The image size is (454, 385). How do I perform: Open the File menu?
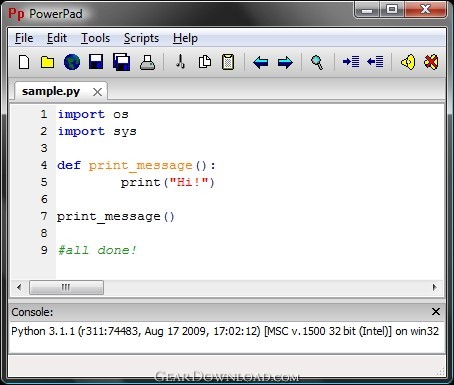24,38
